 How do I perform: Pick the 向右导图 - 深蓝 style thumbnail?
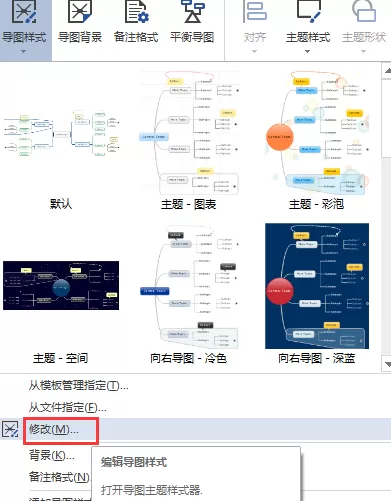[317, 286]
